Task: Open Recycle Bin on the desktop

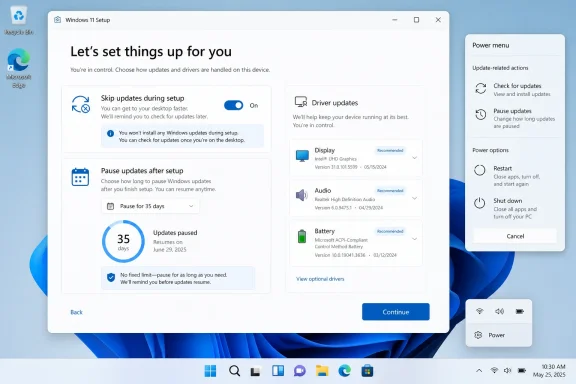Action: (19, 21)
